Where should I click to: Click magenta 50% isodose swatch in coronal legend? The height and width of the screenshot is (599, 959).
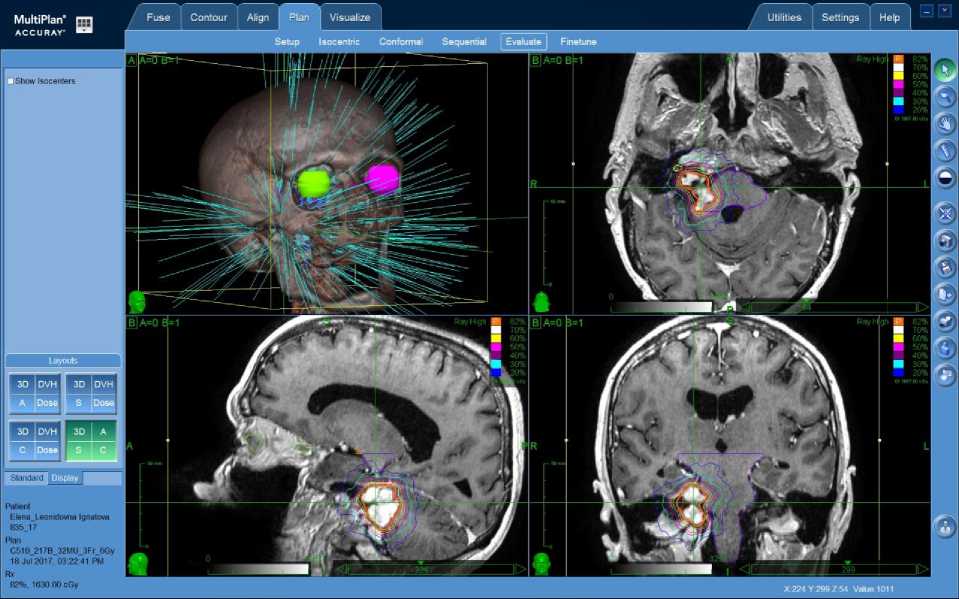(x=898, y=347)
